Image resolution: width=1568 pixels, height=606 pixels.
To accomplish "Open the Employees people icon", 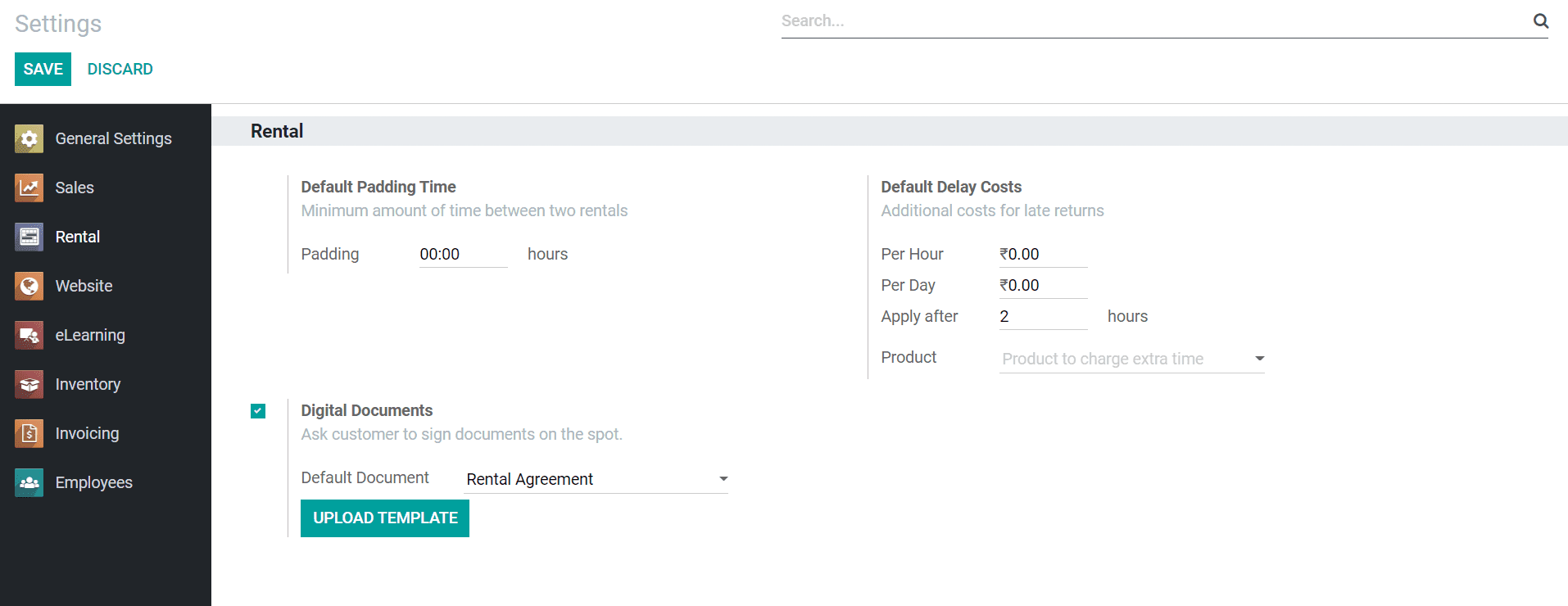I will tap(29, 483).
